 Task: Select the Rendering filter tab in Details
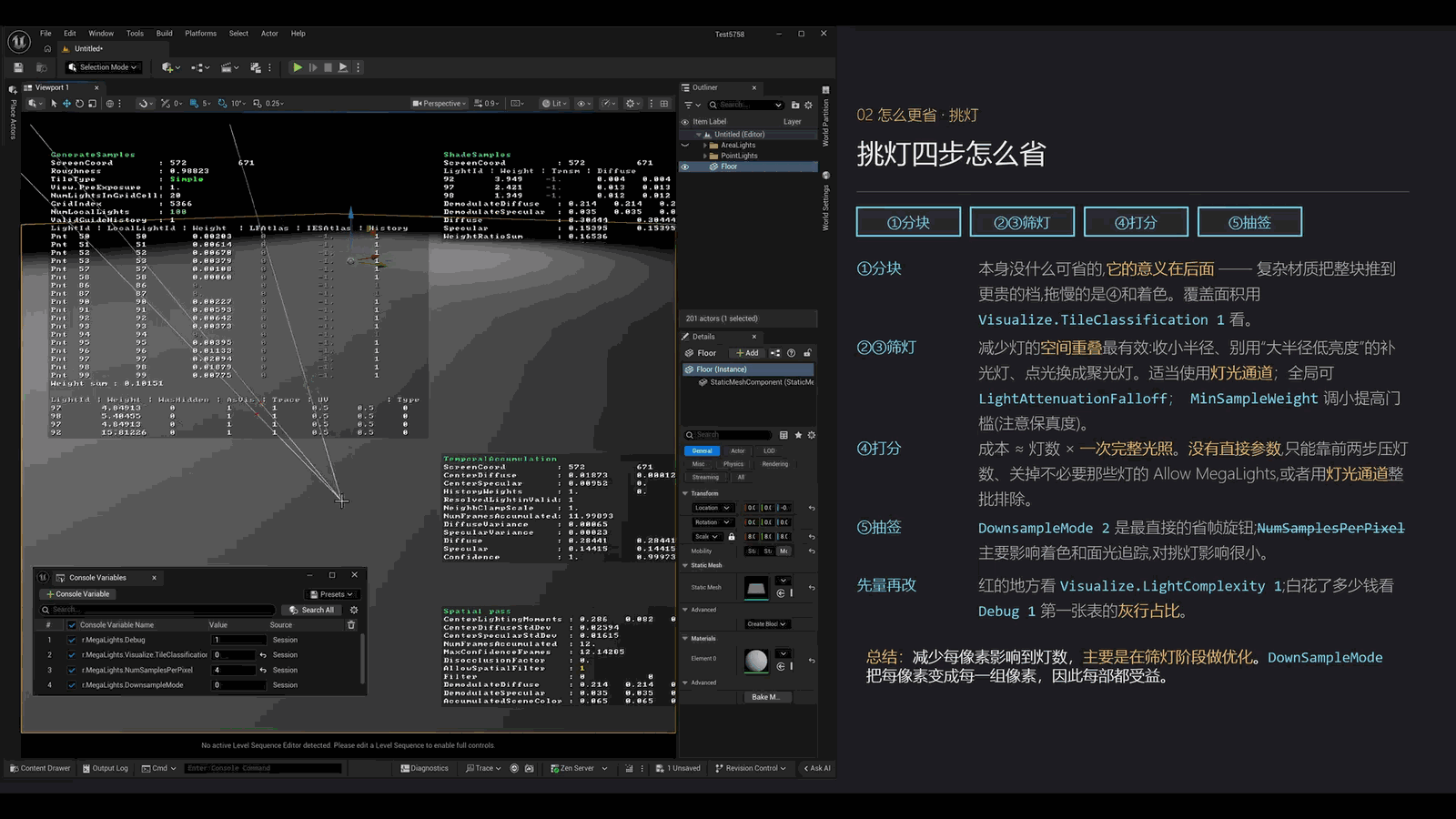[x=775, y=464]
